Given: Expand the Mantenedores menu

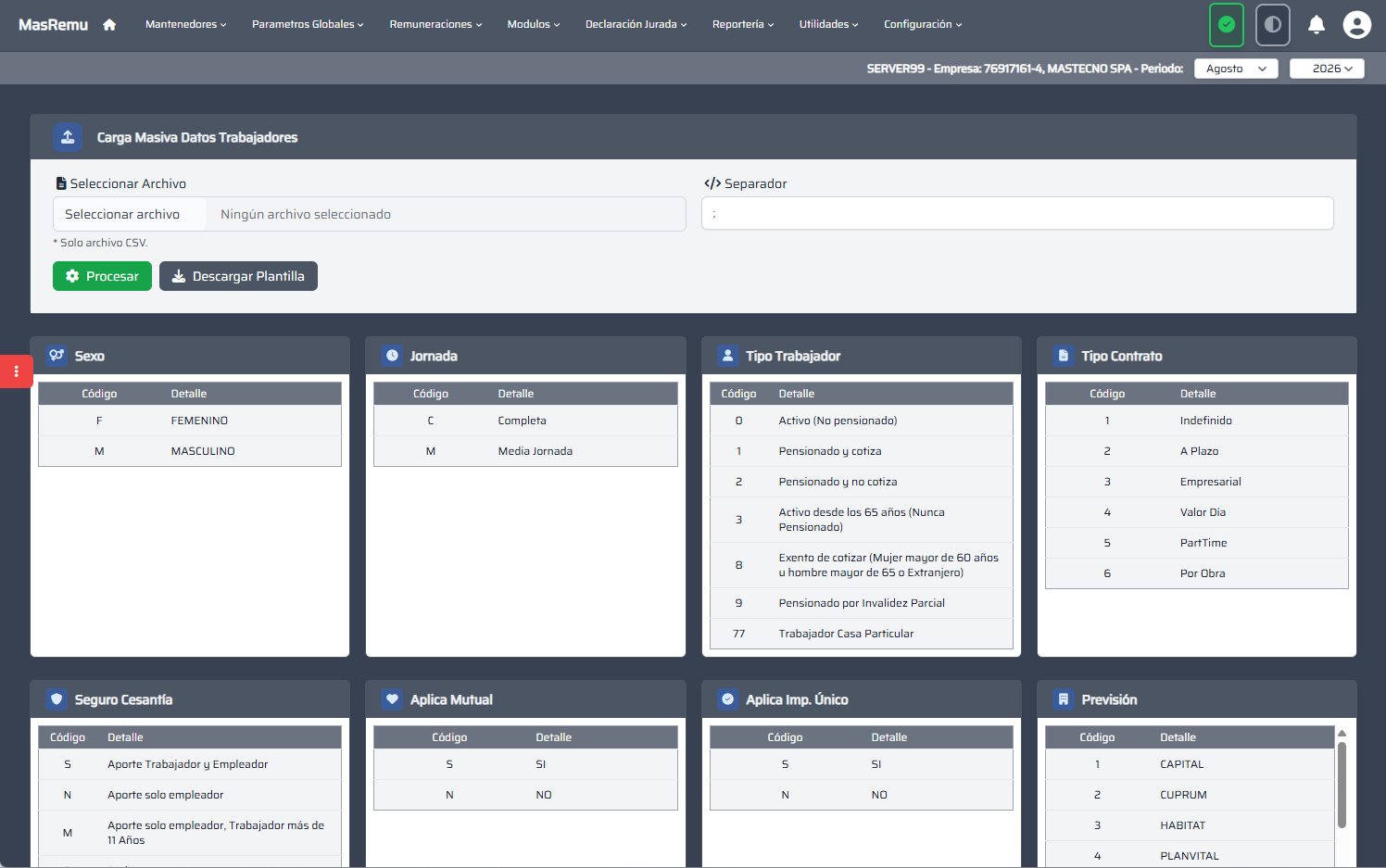Looking at the screenshot, I should coord(185,24).
